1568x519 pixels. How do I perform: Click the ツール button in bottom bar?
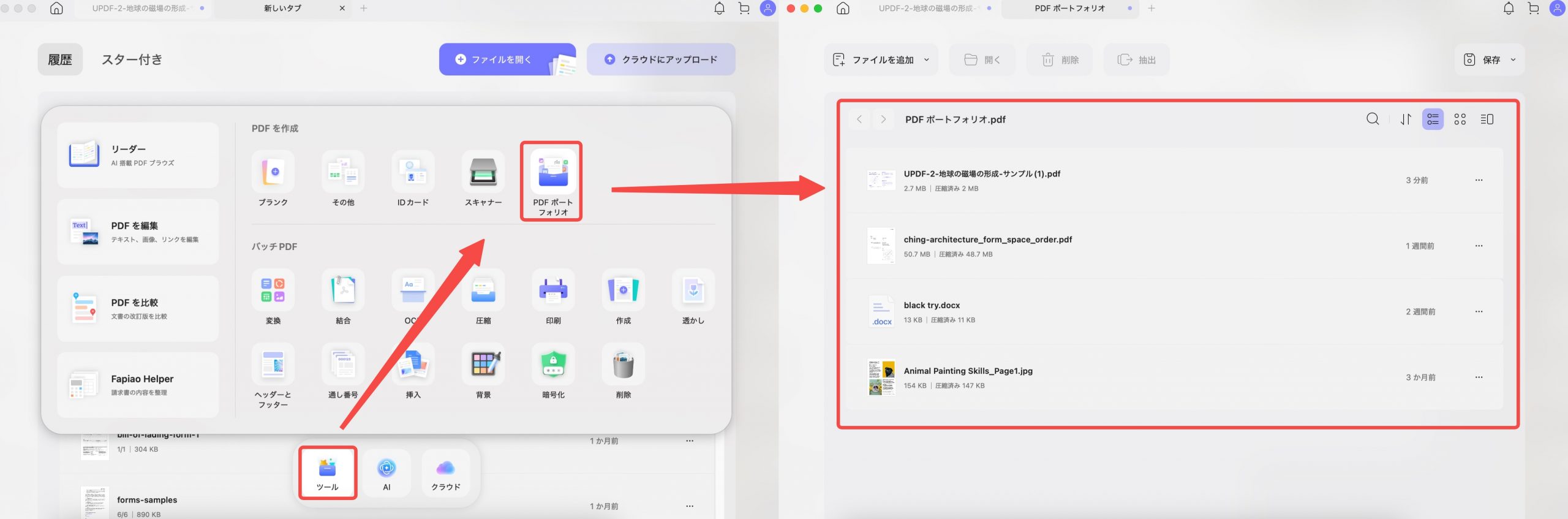[x=328, y=473]
